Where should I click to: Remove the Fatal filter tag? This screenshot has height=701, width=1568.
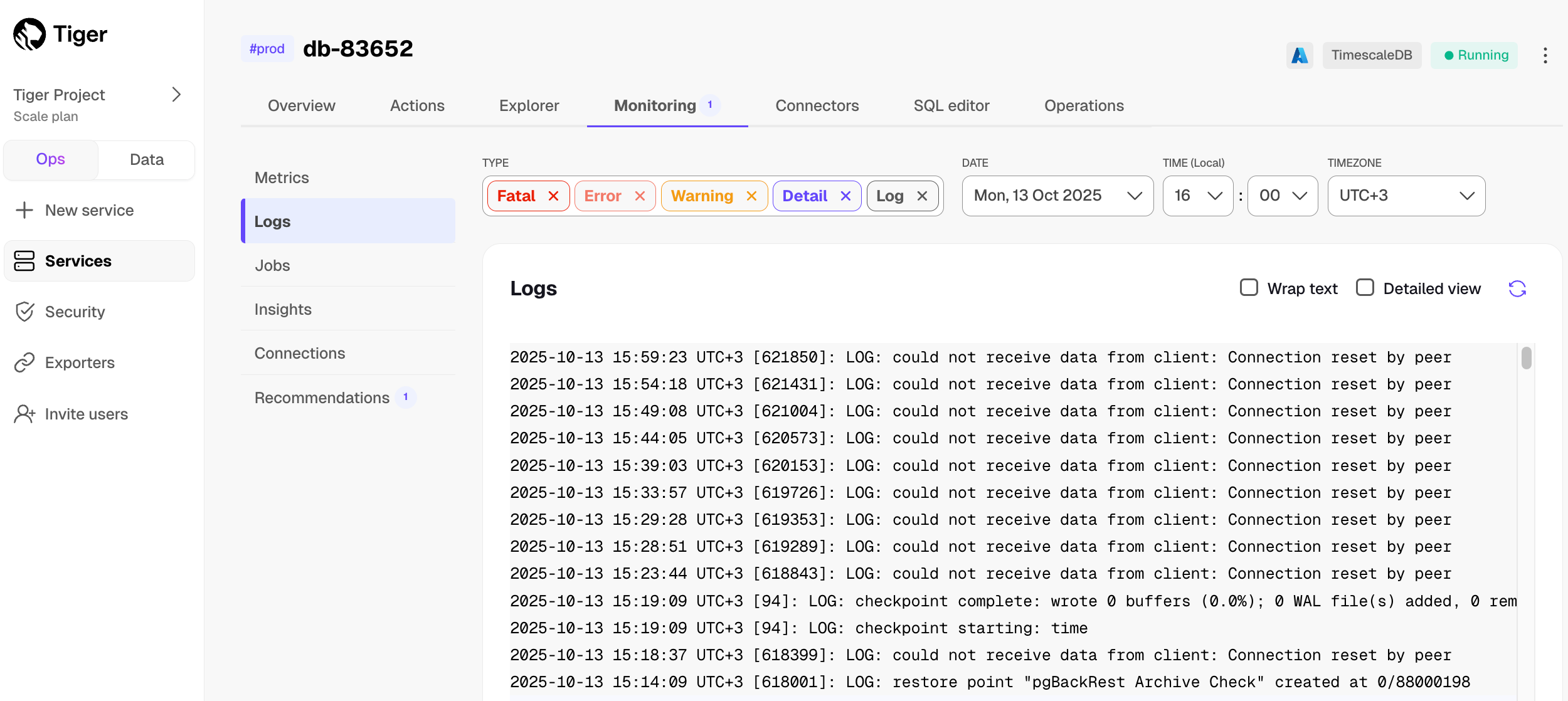click(x=553, y=196)
